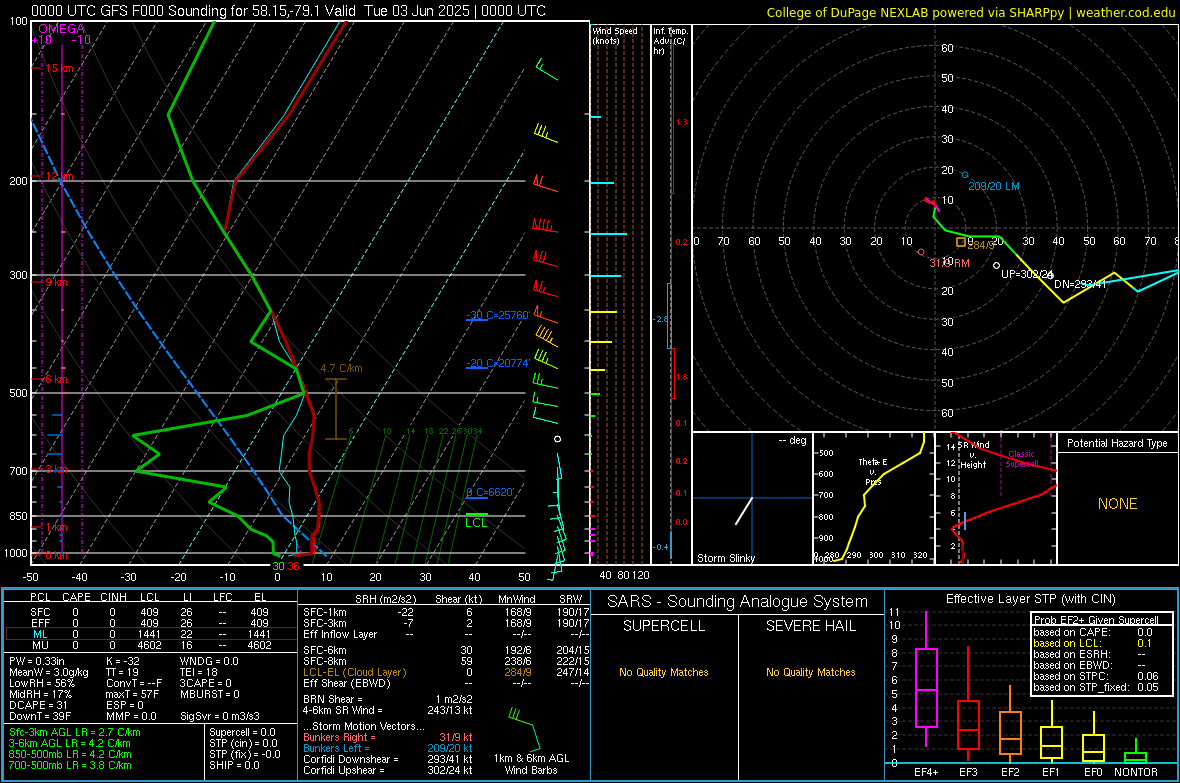Image resolution: width=1180 pixels, height=783 pixels.
Task: Click the green LCL label on skew-T
Action: [x=476, y=523]
